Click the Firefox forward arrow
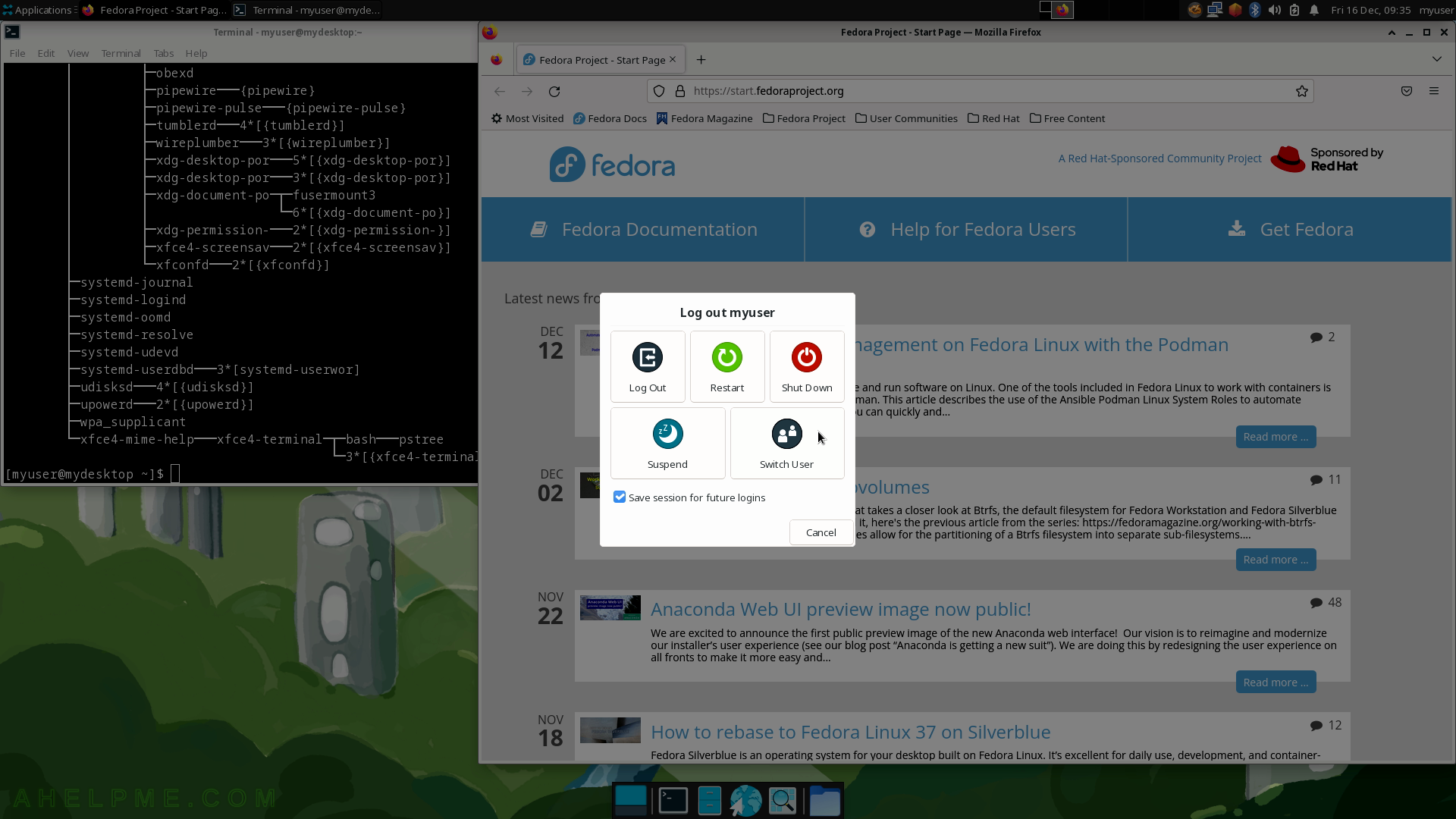The image size is (1456, 819). point(527,91)
